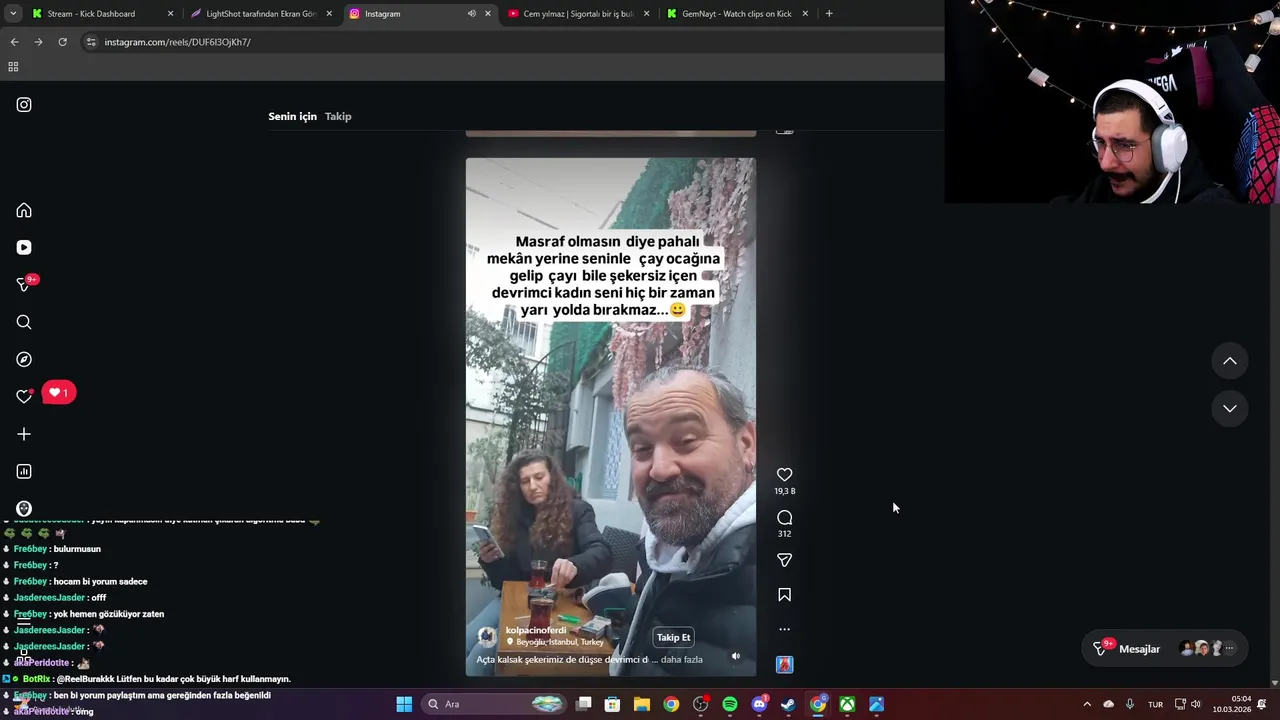The width and height of the screenshot is (1280, 720).
Task: Open notifications heart icon in sidebar
Action: point(24,397)
